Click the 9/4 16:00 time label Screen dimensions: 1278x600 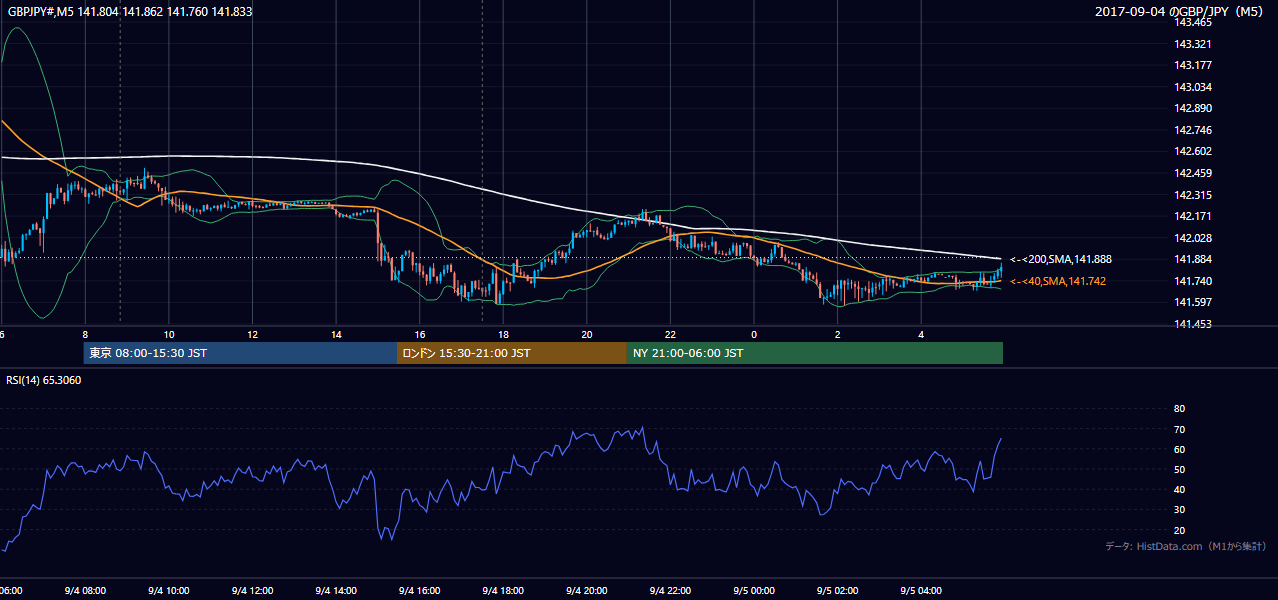(420, 590)
